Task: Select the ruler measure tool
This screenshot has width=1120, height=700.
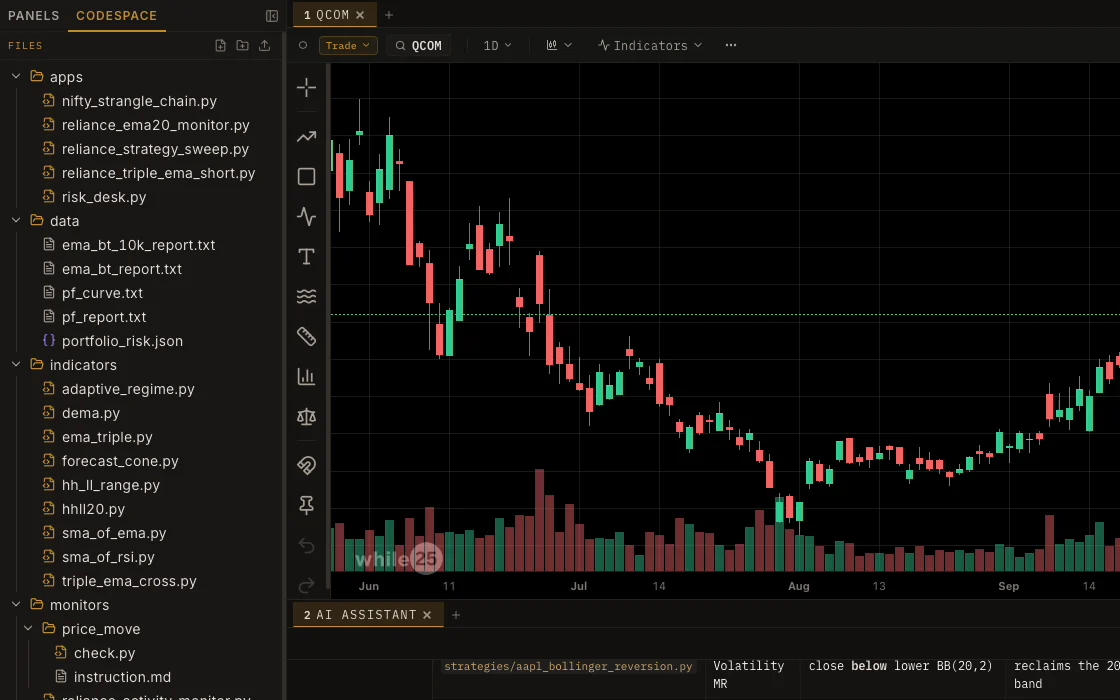Action: coord(306,336)
